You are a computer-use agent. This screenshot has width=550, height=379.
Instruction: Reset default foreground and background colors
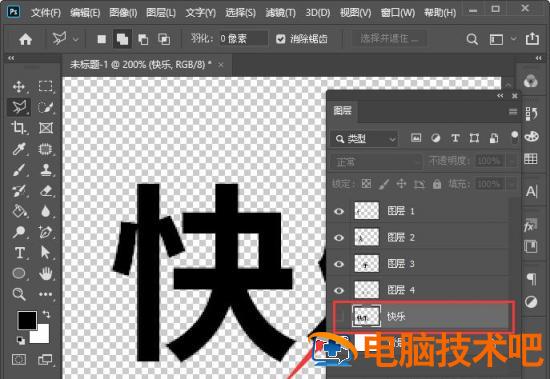21,340
